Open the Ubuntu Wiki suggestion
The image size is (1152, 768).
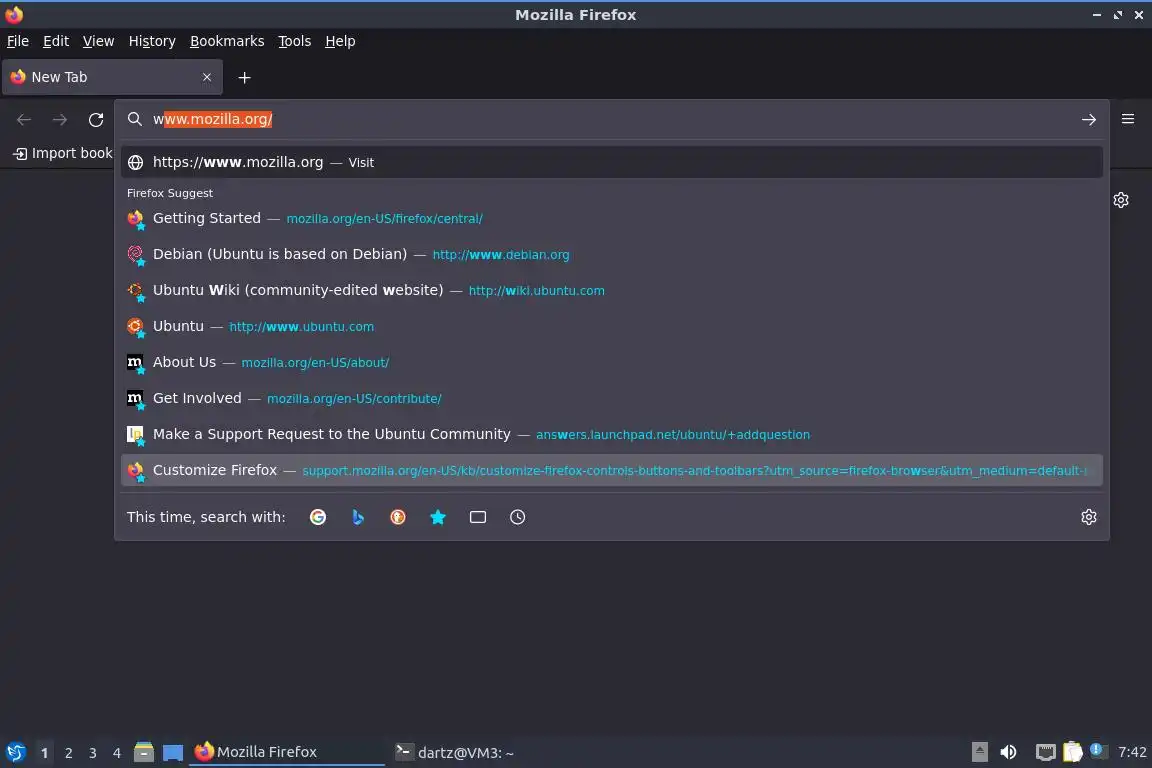611,290
